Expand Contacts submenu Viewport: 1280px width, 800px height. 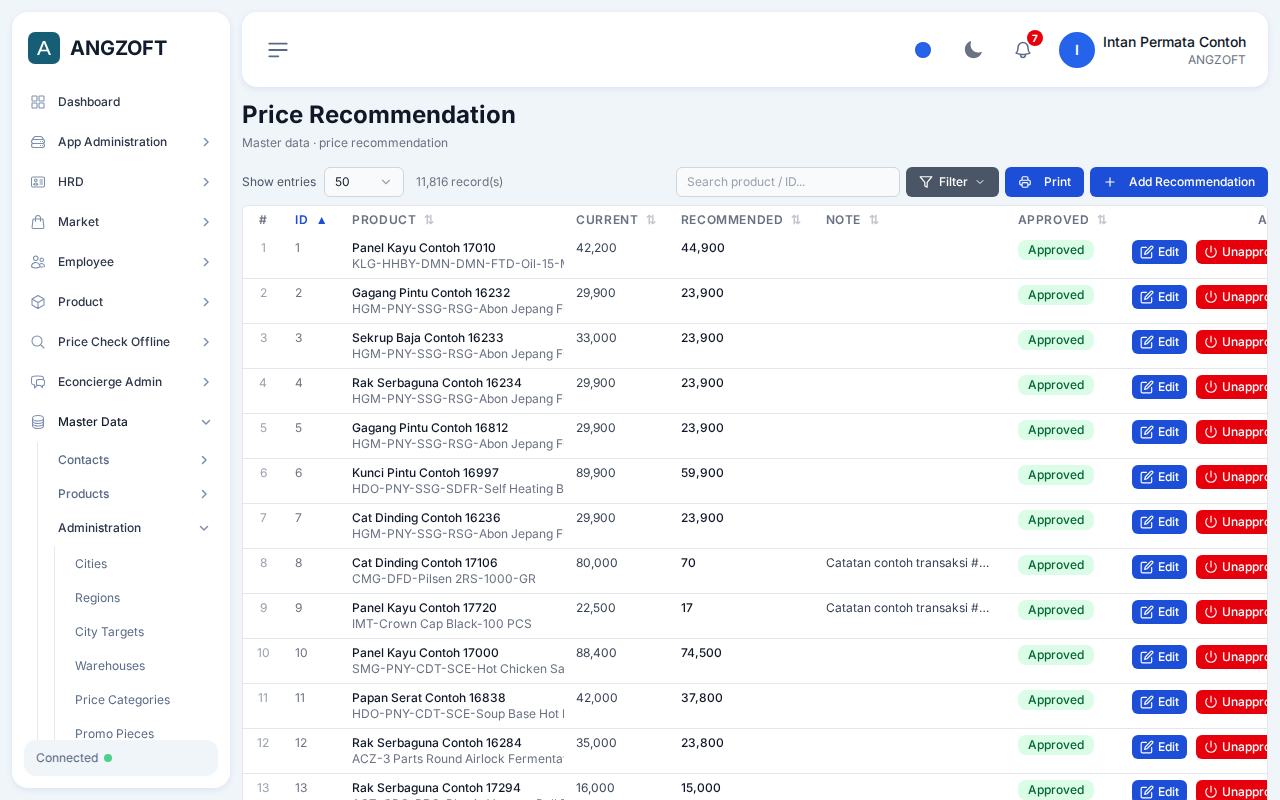tap(134, 460)
